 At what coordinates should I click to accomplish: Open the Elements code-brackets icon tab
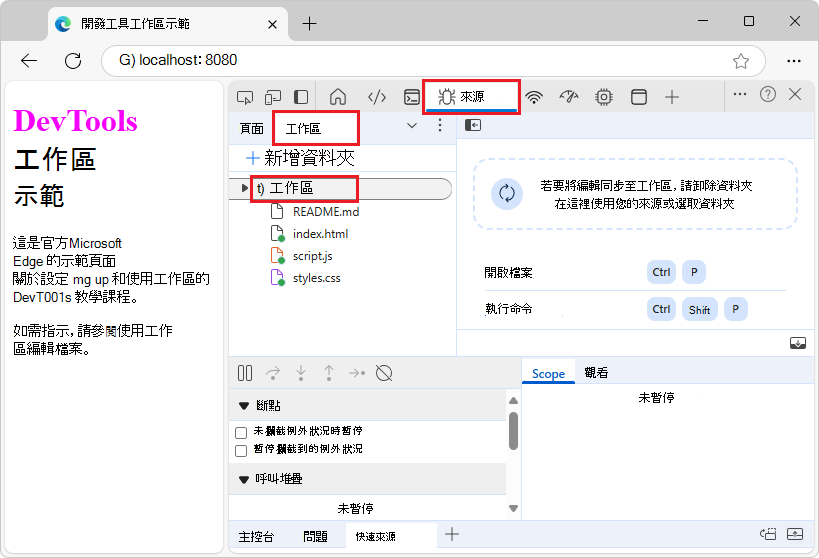(x=377, y=97)
